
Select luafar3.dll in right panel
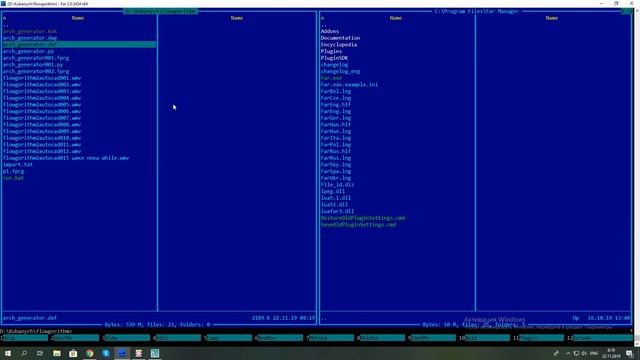[x=337, y=211]
